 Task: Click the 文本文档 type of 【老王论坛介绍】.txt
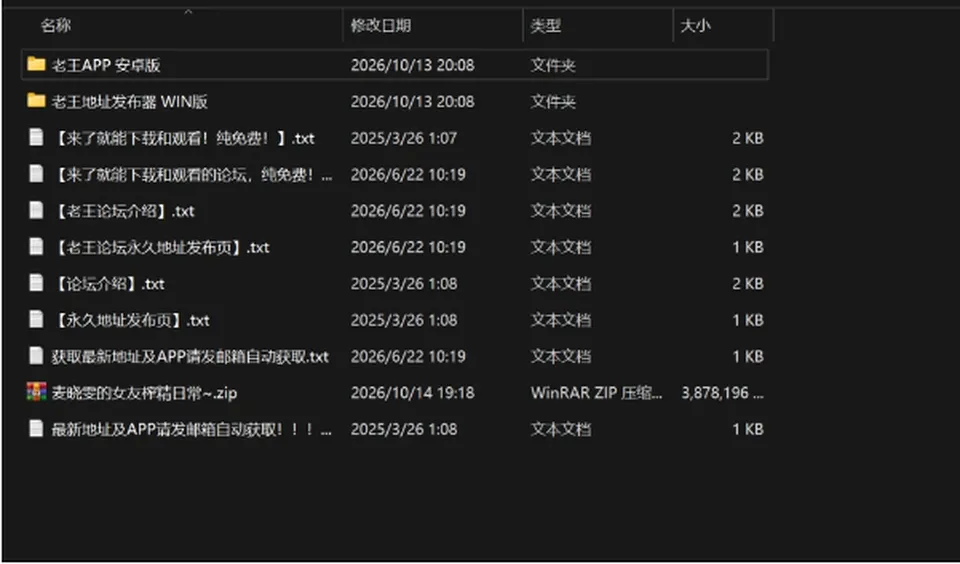click(560, 211)
